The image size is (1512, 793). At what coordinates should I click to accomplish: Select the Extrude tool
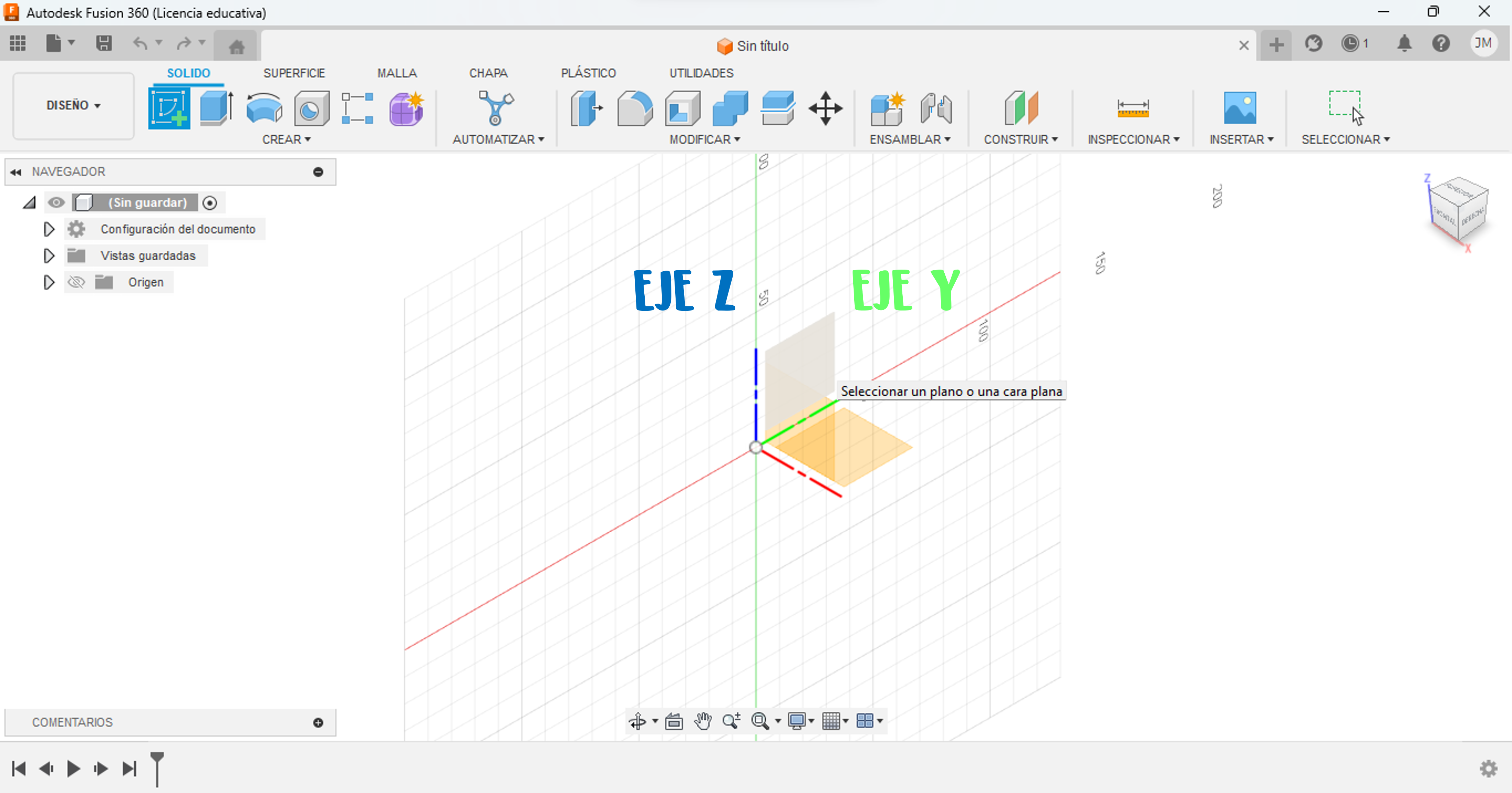pos(216,109)
